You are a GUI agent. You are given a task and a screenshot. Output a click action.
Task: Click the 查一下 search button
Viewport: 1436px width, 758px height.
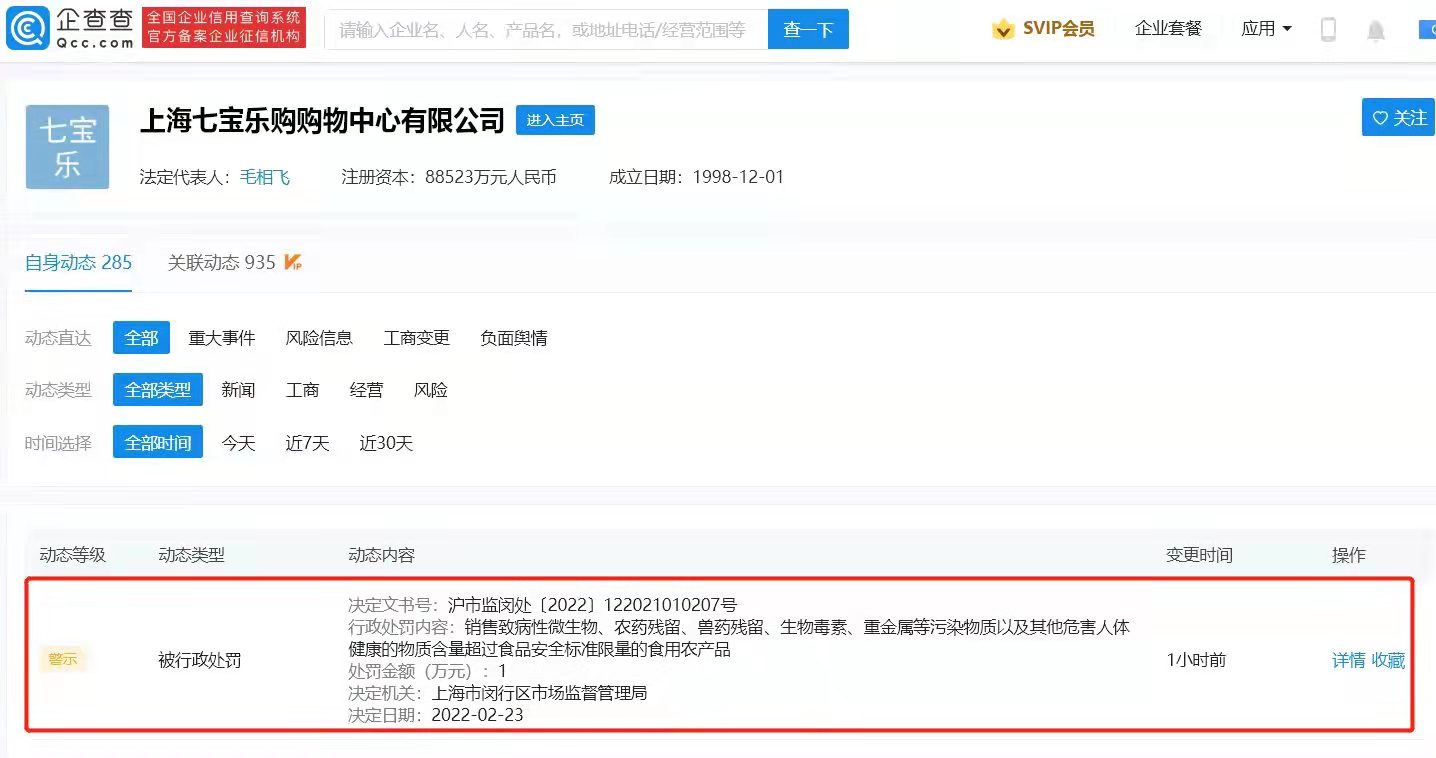pos(808,29)
